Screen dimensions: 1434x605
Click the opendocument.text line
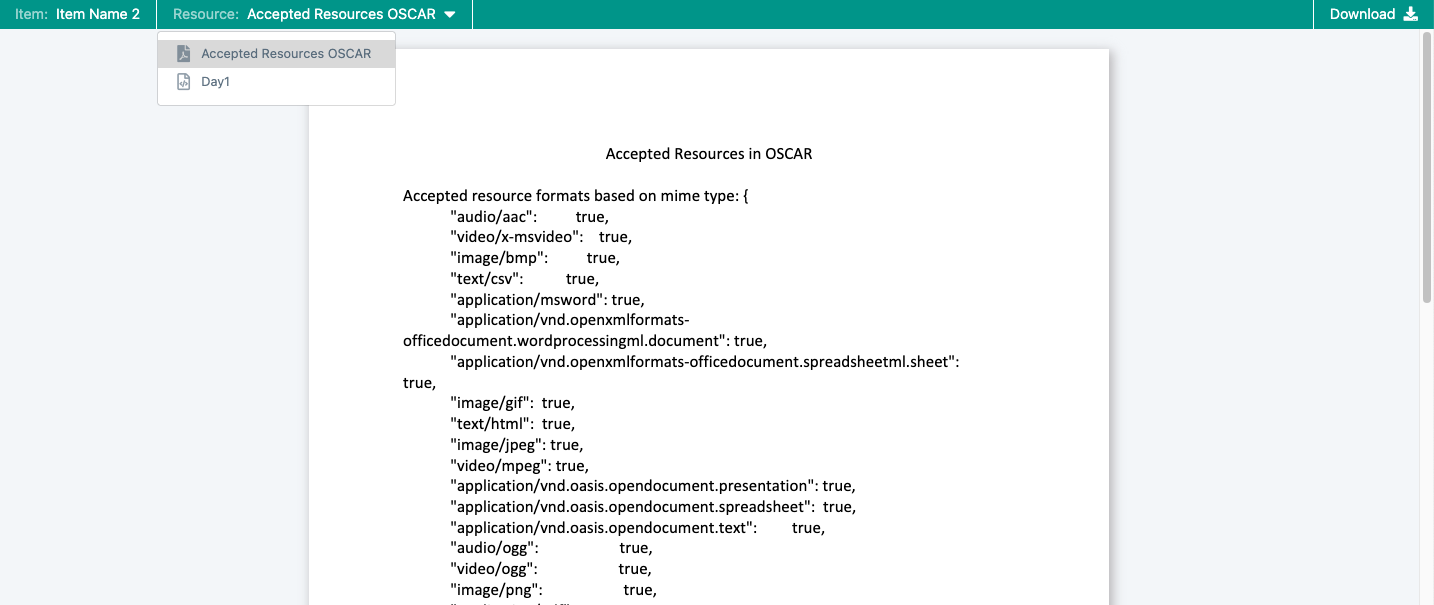click(638, 527)
